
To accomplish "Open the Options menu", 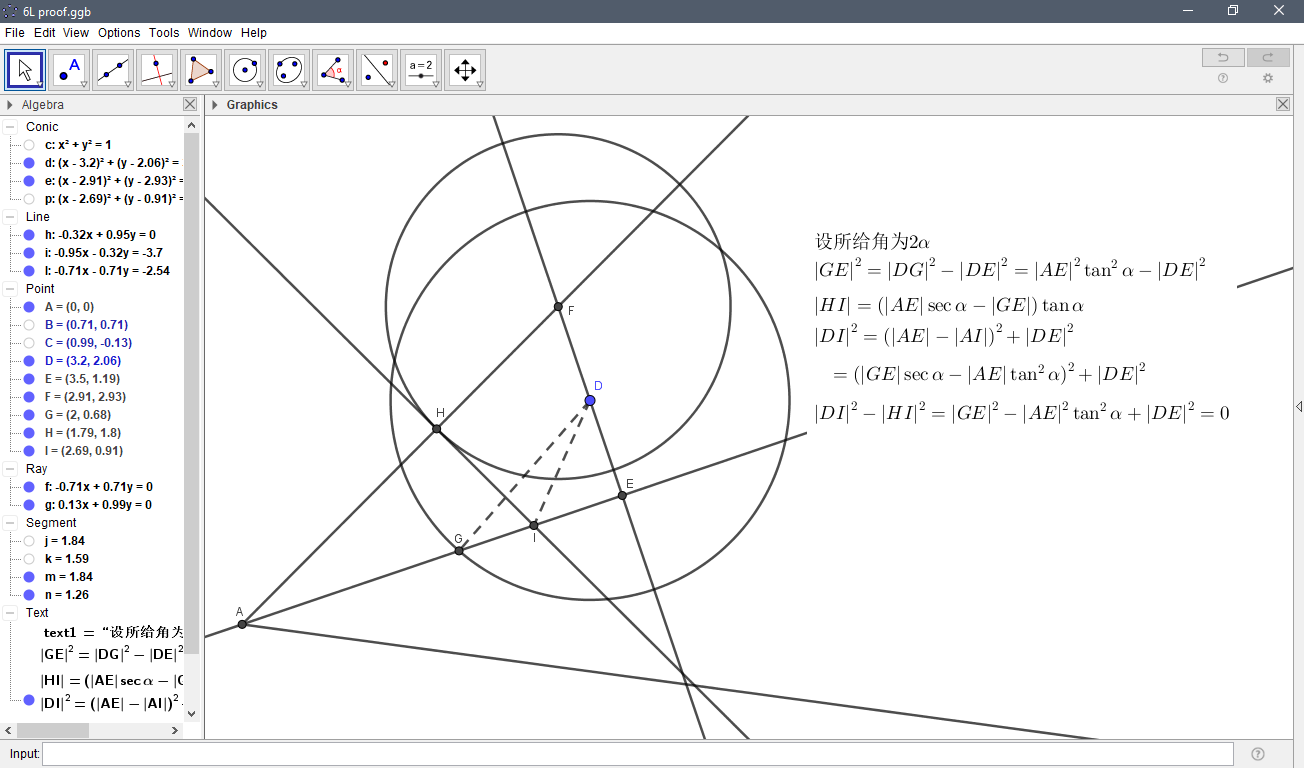I will point(119,32).
